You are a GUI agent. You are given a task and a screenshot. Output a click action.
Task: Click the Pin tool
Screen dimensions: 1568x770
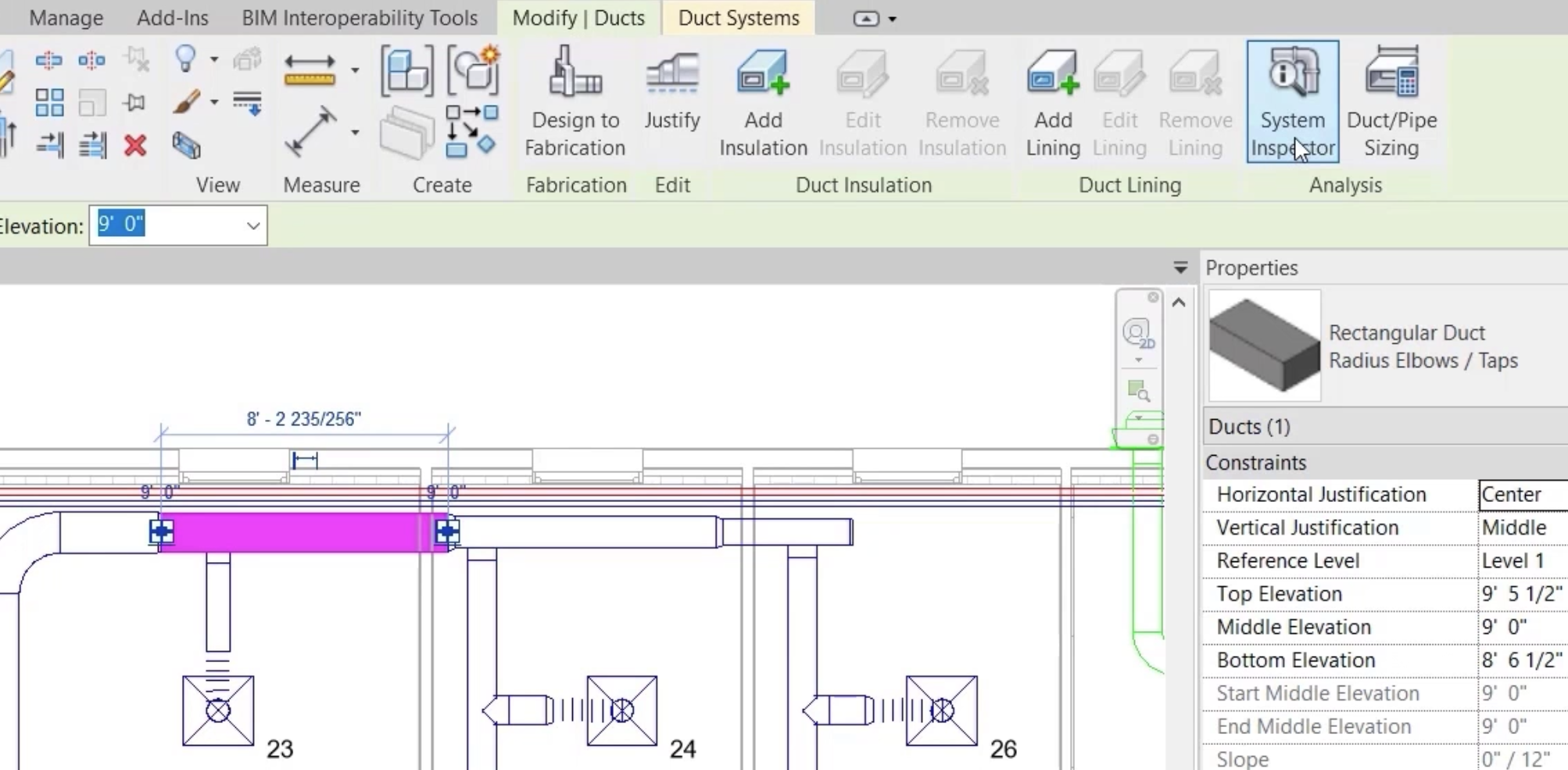click(135, 102)
